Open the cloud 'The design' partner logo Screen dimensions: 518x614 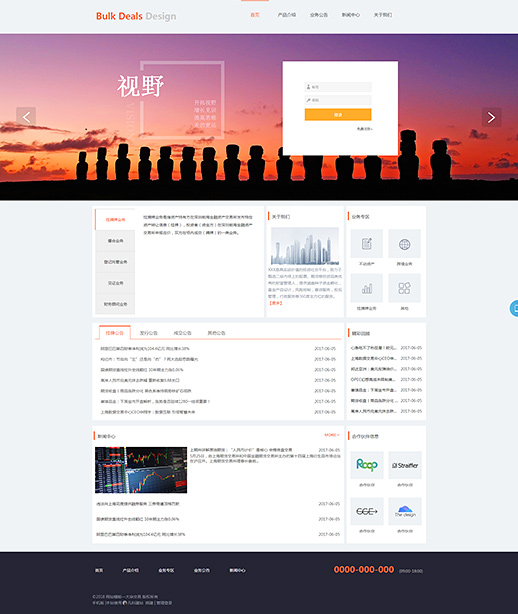click(405, 511)
